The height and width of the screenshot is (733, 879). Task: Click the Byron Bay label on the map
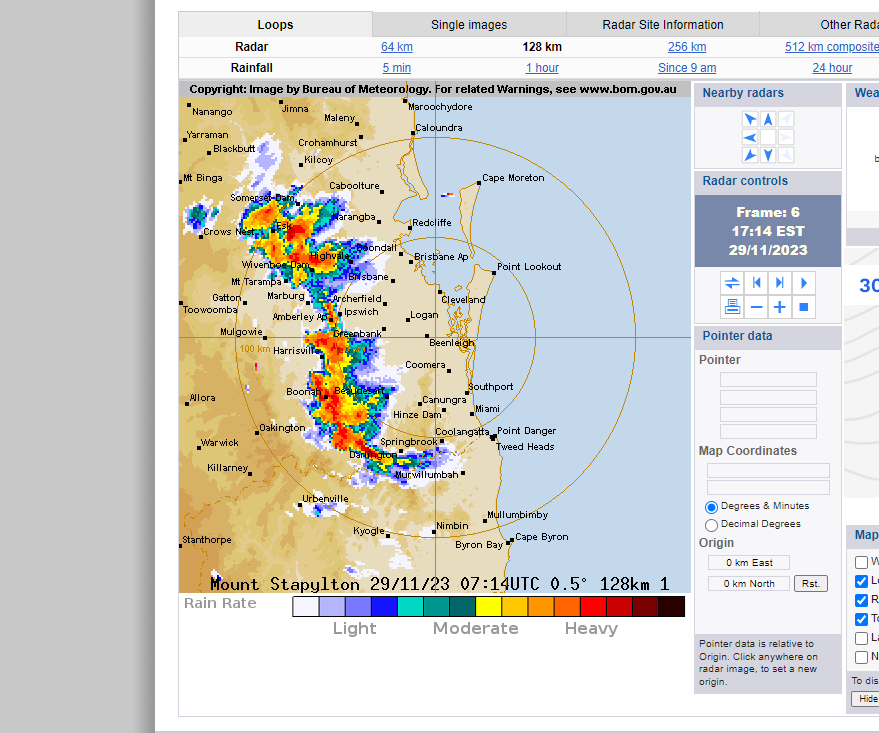tap(479, 545)
